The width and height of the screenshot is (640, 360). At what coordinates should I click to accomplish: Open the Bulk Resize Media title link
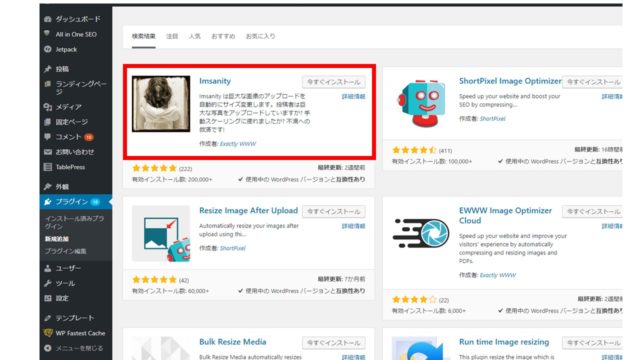tap(233, 342)
